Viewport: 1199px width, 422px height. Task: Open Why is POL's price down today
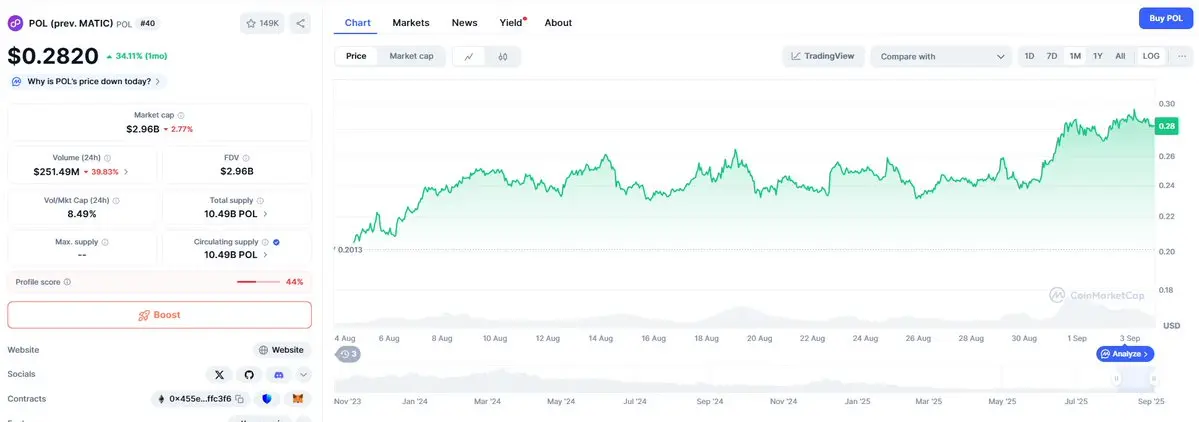coord(86,81)
